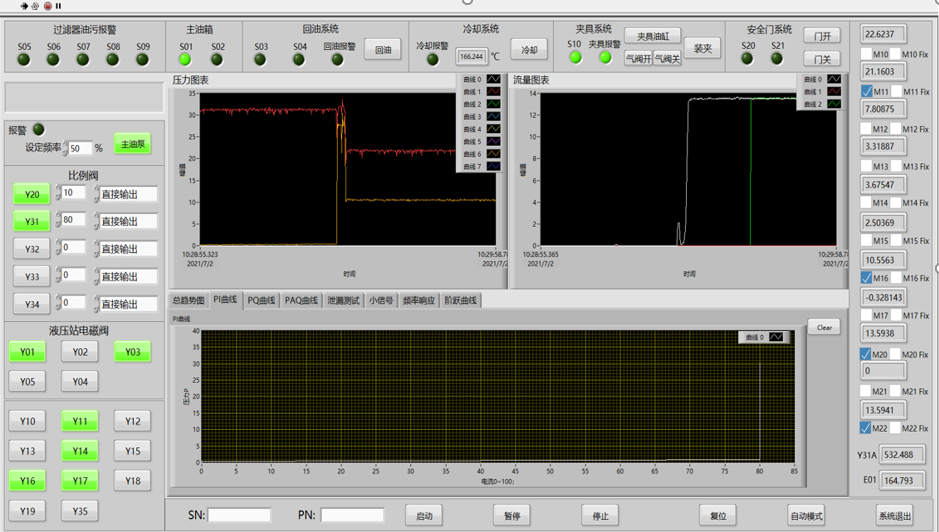The width and height of the screenshot is (939, 532).
Task: Click the Y32 value stepper arrows
Action: (59, 247)
